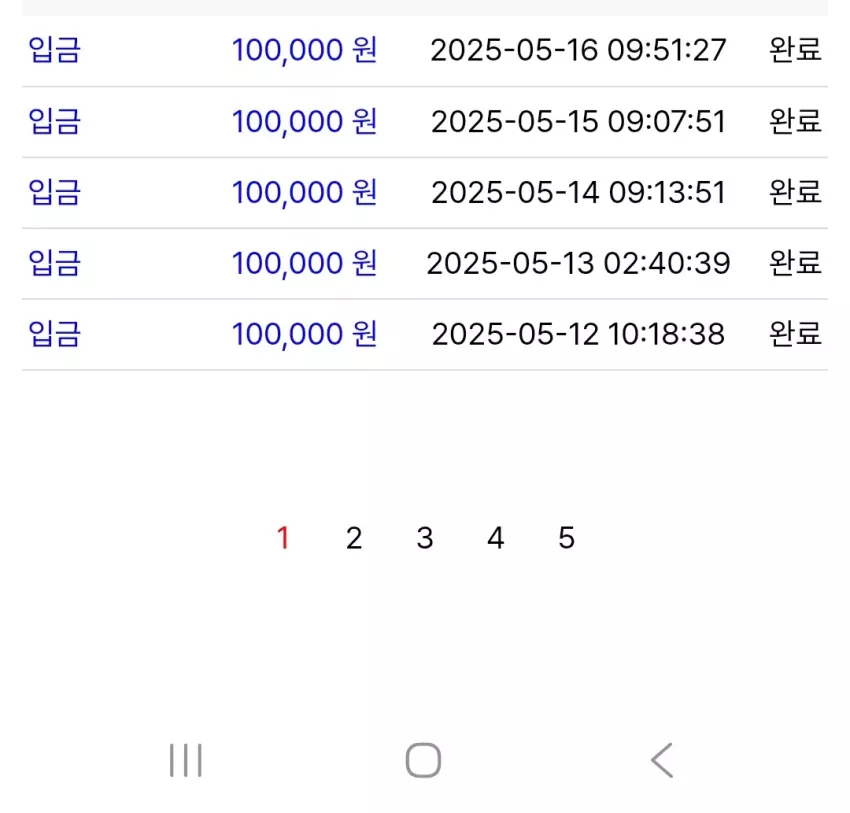Go to page 3 of history
The width and height of the screenshot is (850, 813).
coord(425,538)
